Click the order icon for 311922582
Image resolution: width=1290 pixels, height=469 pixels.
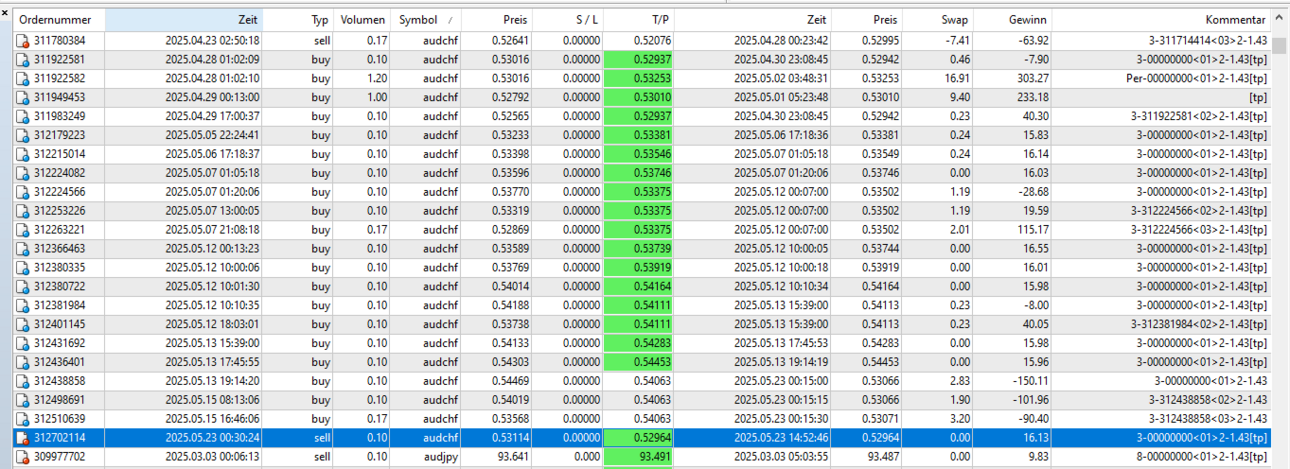point(23,78)
